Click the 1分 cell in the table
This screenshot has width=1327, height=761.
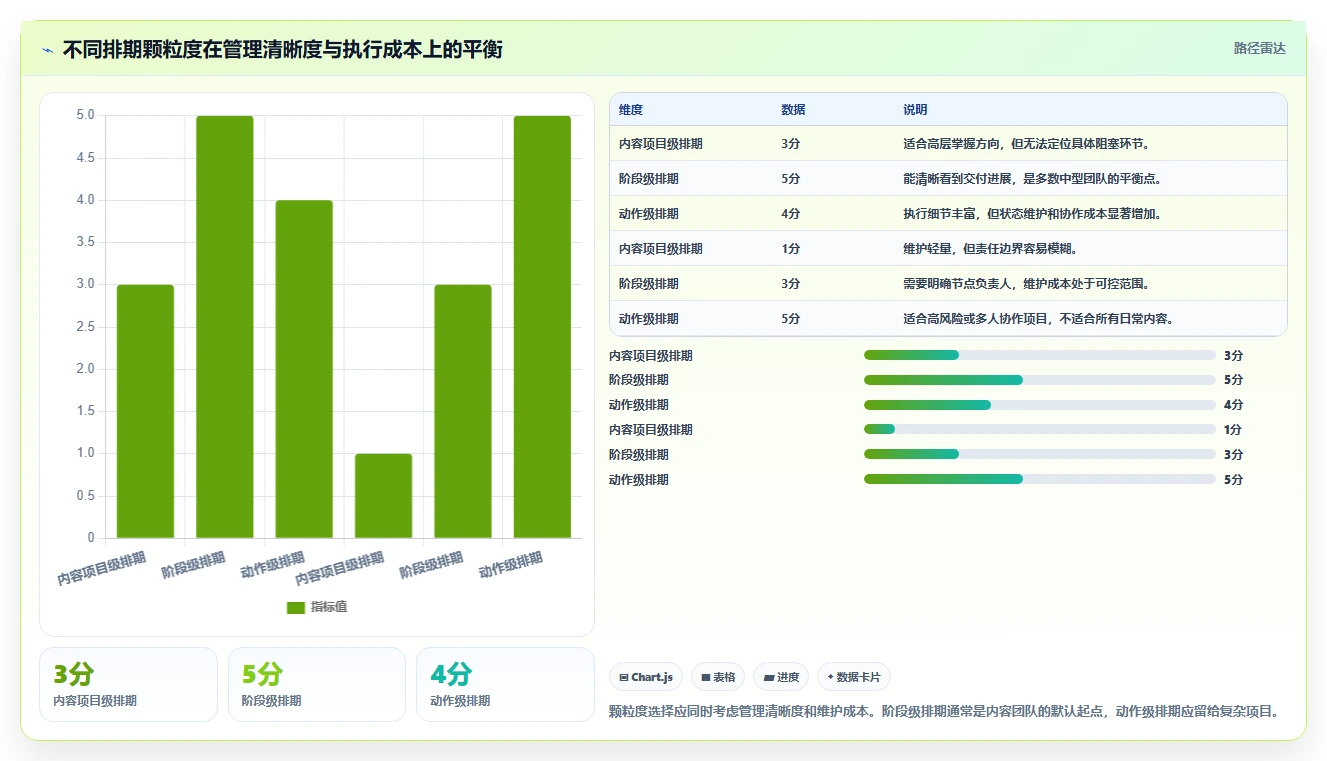(790, 249)
